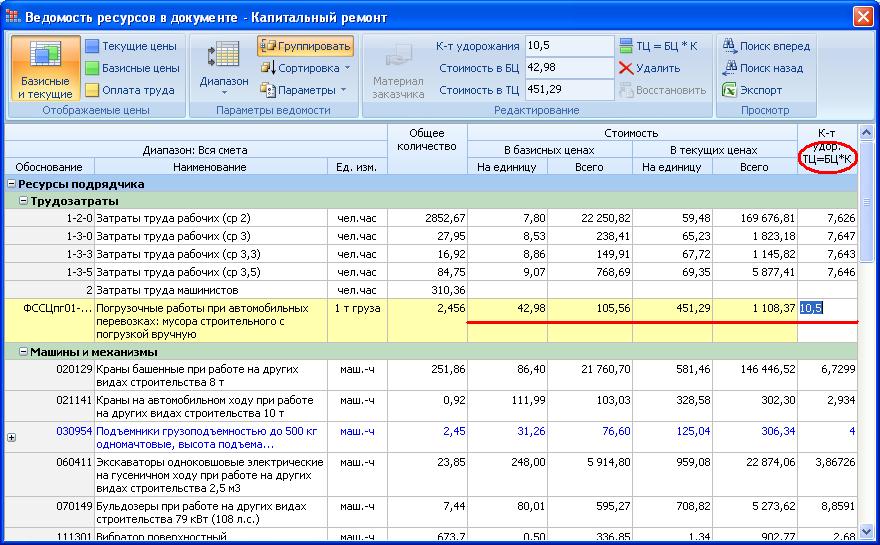Viewport: 880px width, 545px height.
Task: Click the 'Восстановить' icon in Редактирование
Action: point(626,90)
